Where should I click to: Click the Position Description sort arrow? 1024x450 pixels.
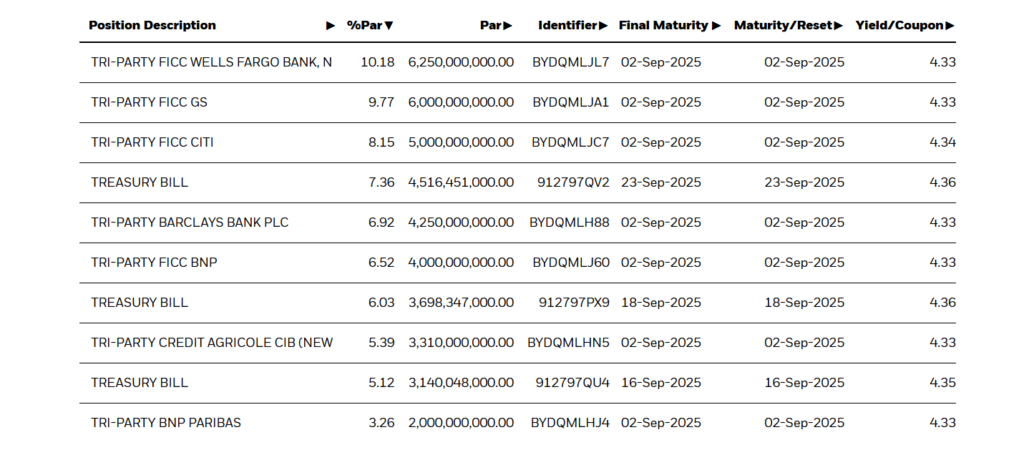click(331, 25)
